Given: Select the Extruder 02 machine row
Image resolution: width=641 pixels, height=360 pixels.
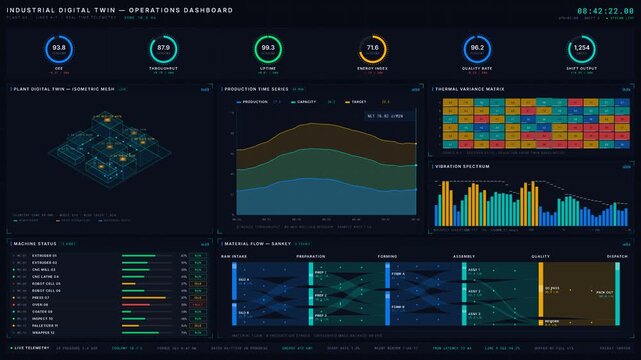Looking at the screenshot, I should click(x=109, y=263).
